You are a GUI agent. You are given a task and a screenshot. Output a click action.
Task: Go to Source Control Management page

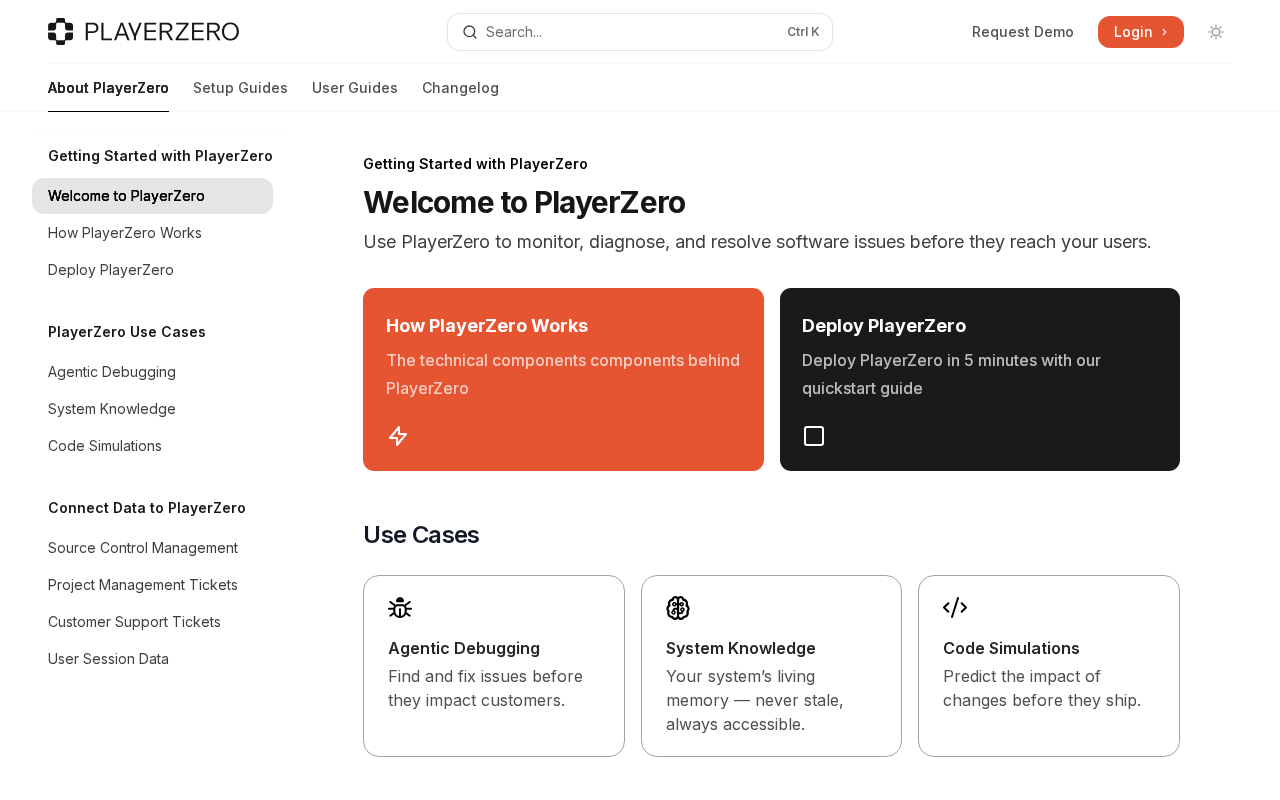(143, 548)
